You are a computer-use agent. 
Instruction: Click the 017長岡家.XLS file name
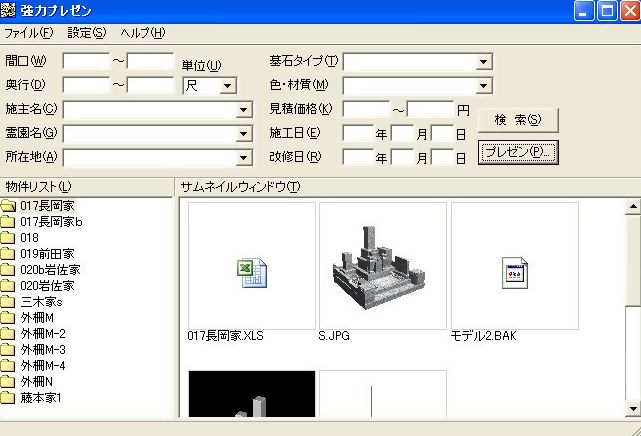[x=225, y=336]
